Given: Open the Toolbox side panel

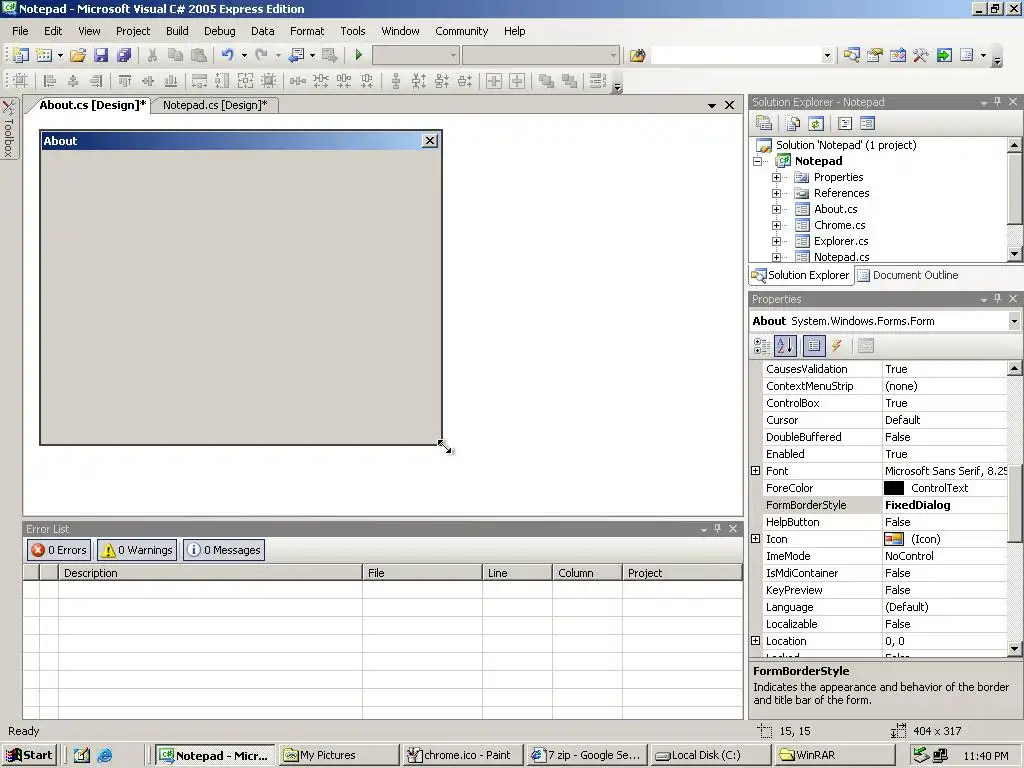Looking at the screenshot, I should pyautogui.click(x=8, y=129).
